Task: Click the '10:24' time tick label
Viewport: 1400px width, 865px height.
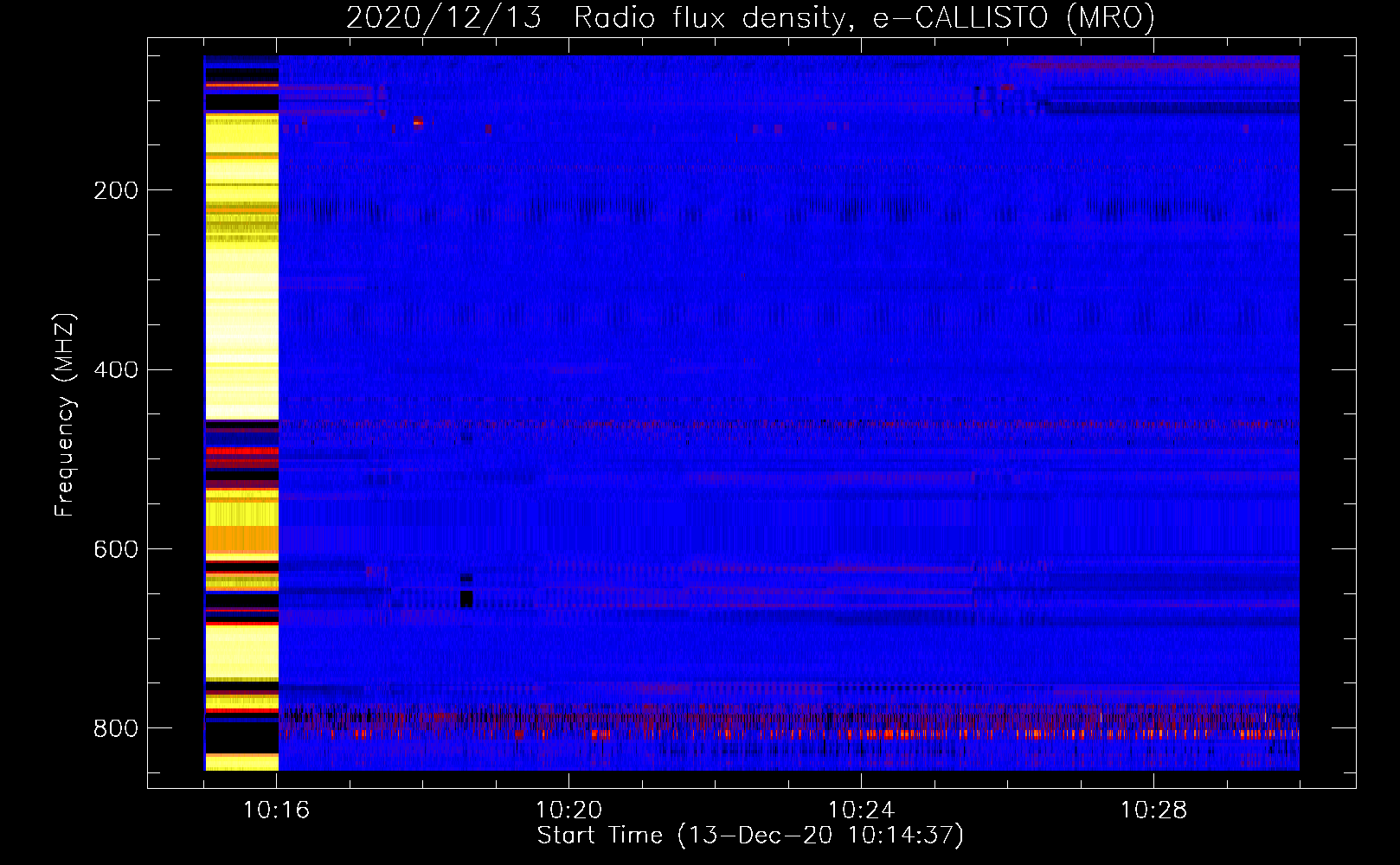Action: tap(861, 811)
